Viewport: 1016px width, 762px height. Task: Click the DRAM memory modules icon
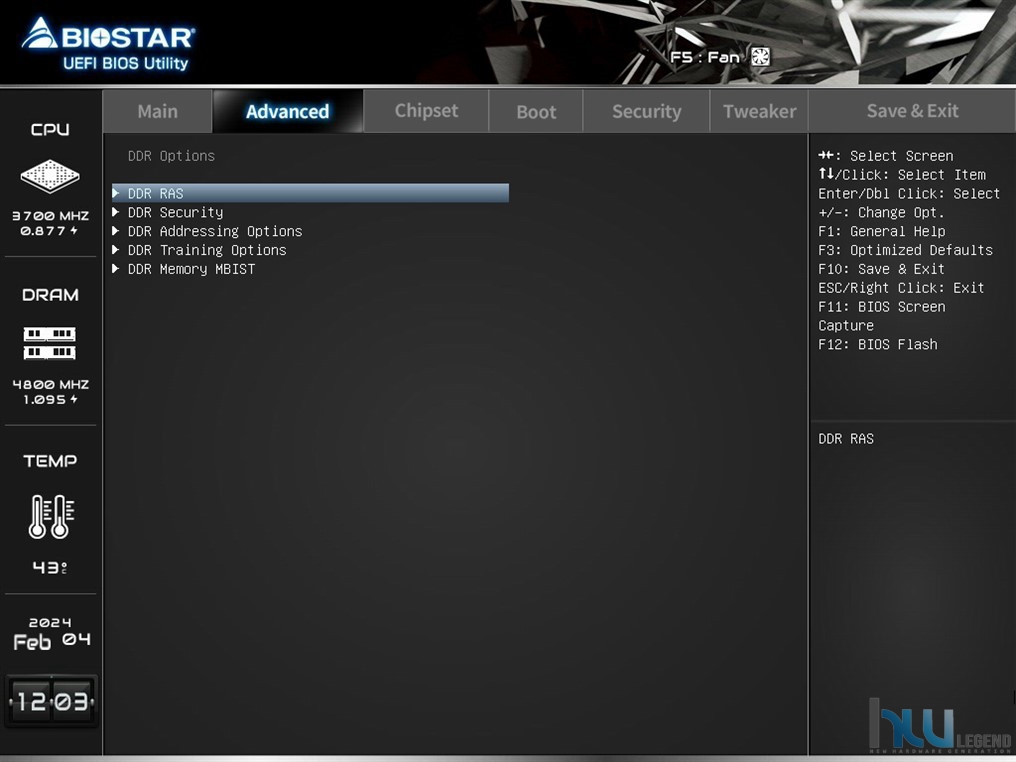click(50, 343)
